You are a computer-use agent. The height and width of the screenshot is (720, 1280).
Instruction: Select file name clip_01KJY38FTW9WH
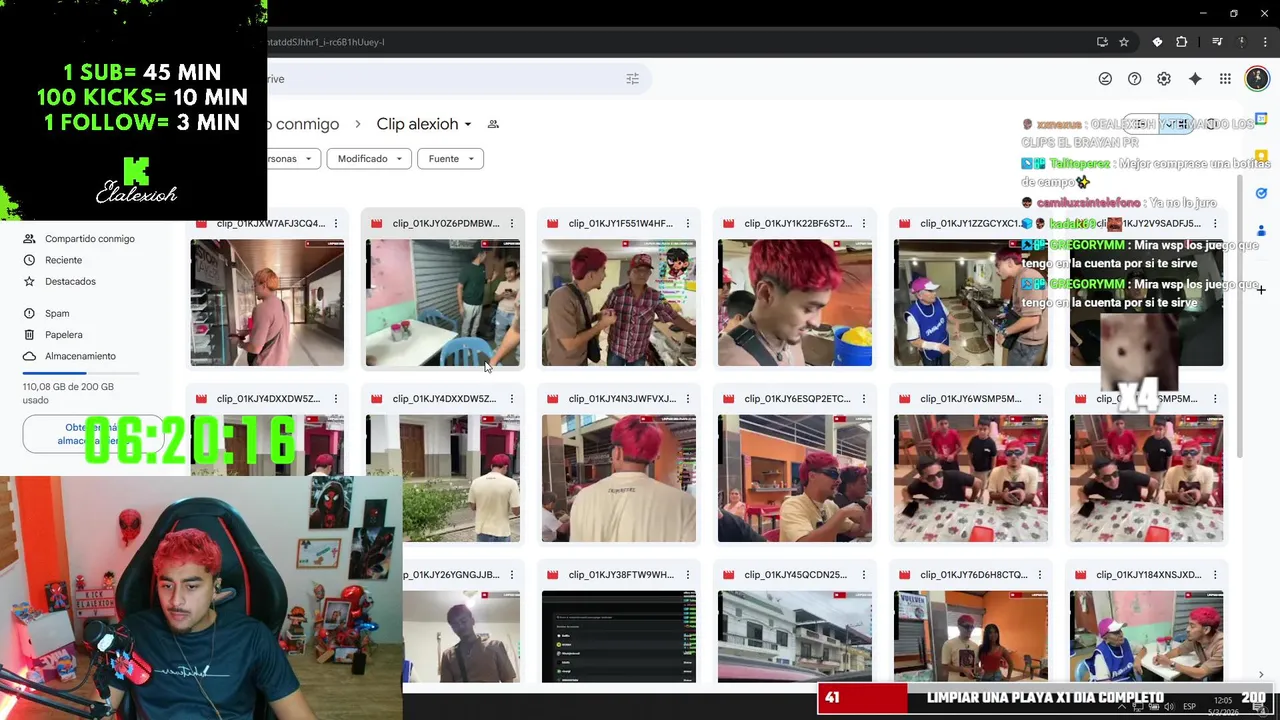(621, 575)
